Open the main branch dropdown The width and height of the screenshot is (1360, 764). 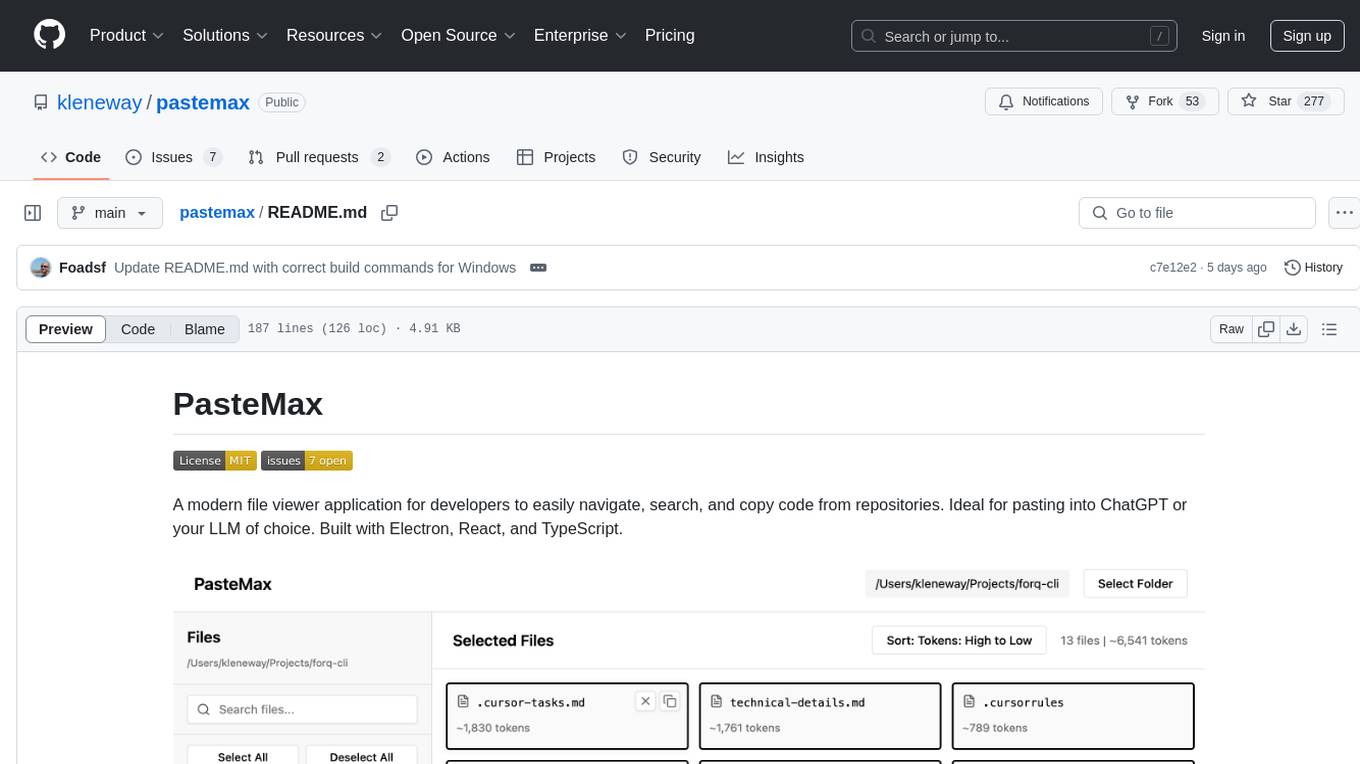[110, 213]
